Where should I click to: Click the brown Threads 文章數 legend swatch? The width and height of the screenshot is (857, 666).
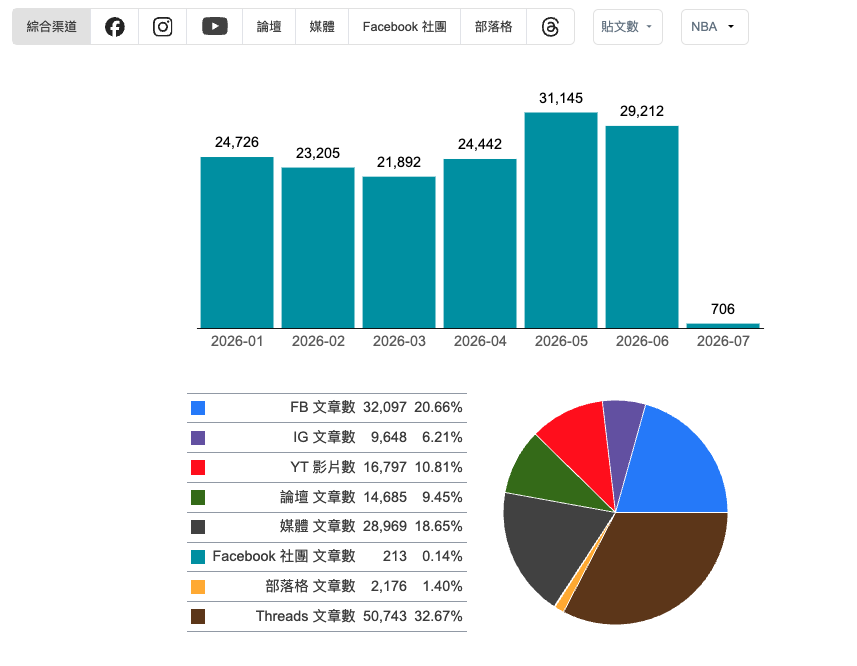(198, 617)
